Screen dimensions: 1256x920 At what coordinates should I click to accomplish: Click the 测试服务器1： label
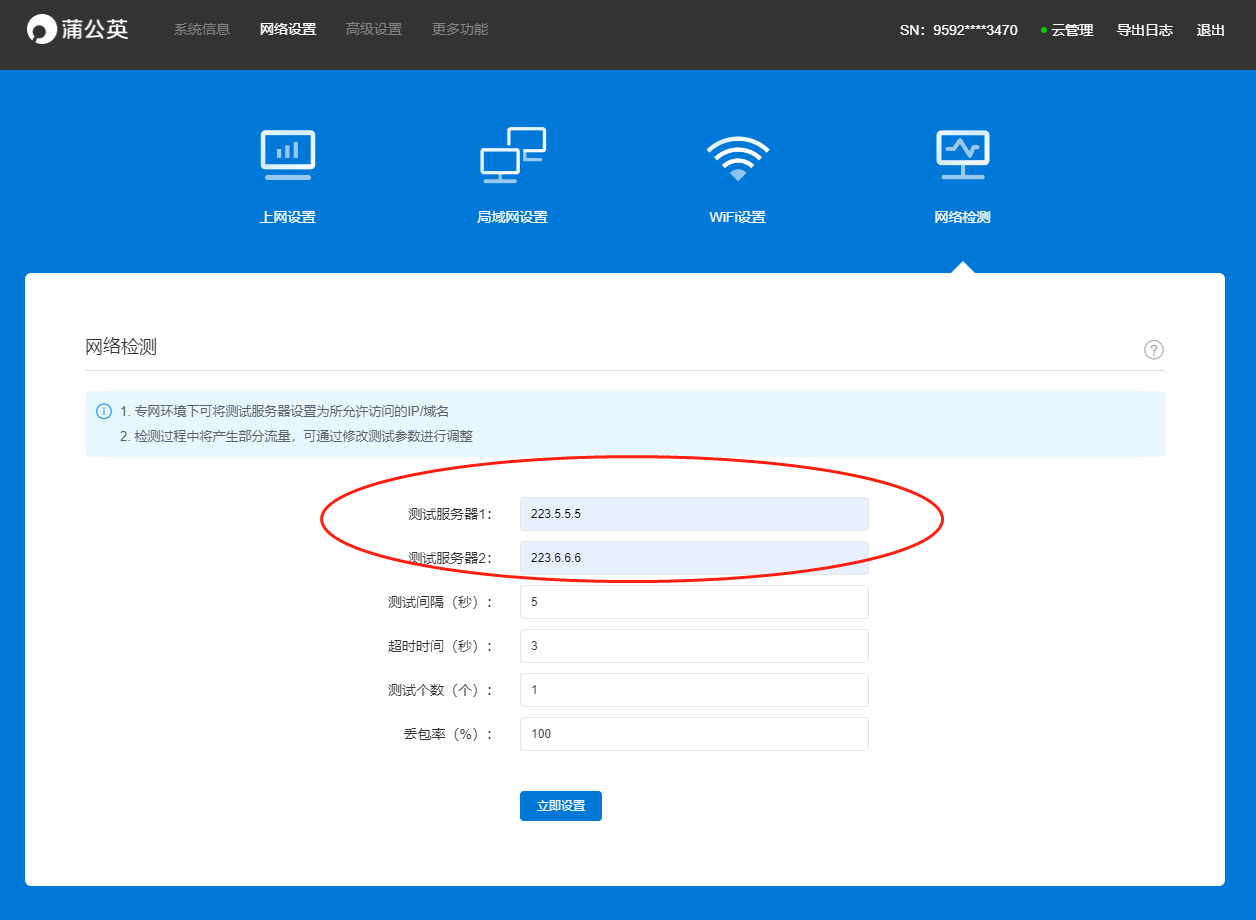(451, 514)
